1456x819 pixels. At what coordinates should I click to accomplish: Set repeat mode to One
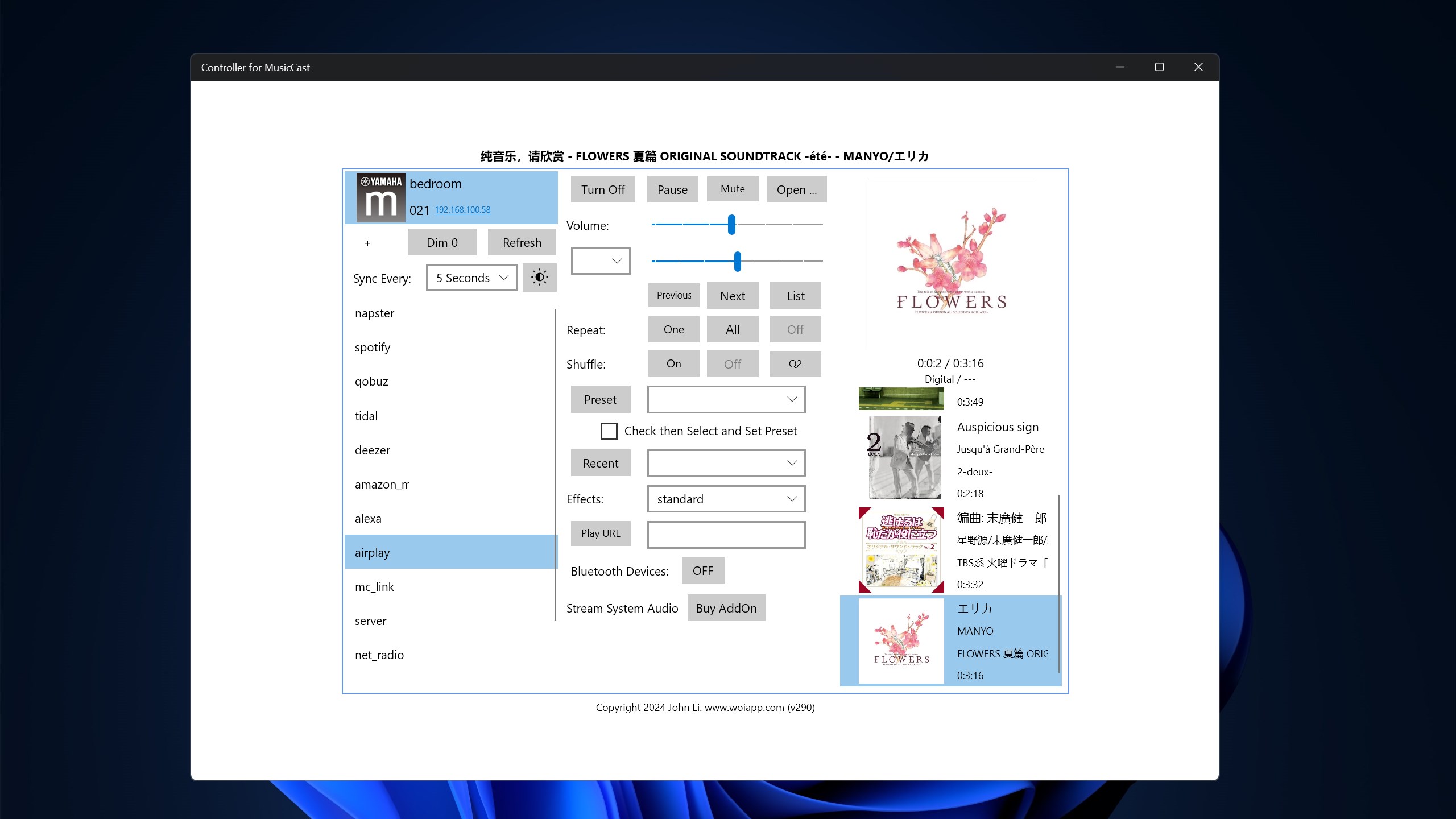(x=673, y=330)
